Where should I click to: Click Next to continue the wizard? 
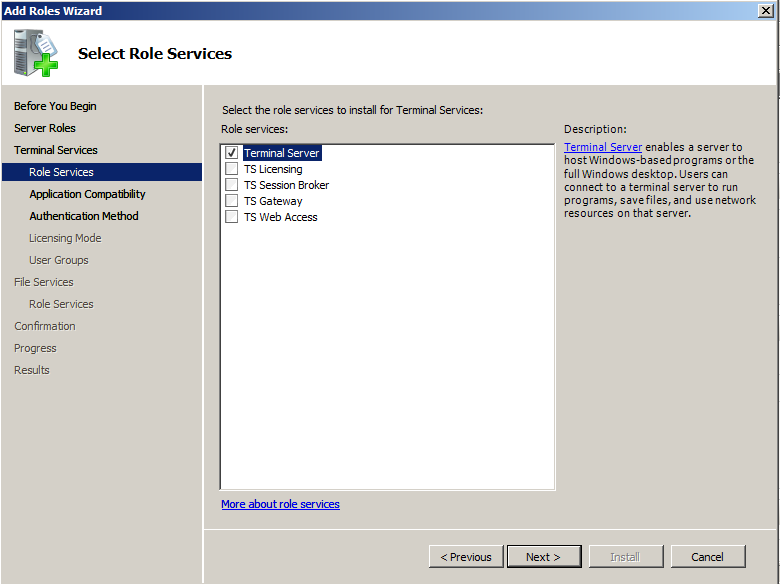tap(544, 557)
